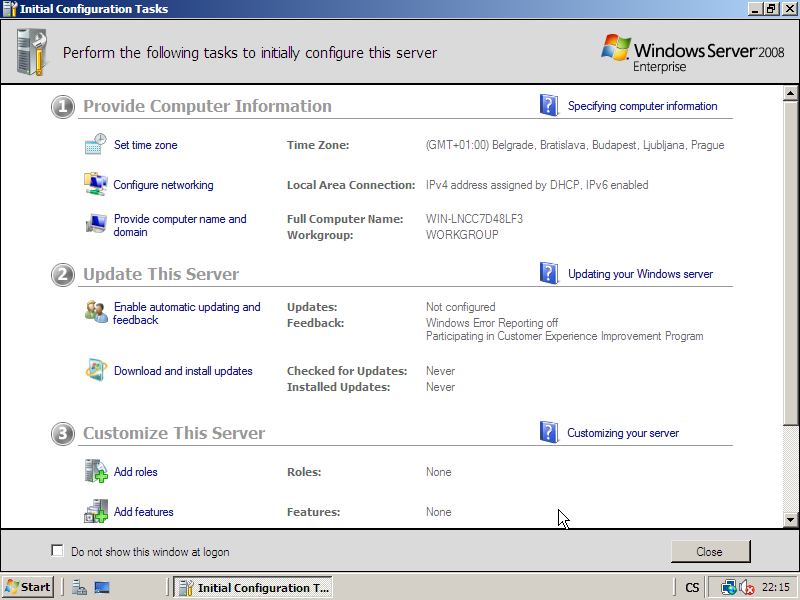
Task: Select Initial Configuration Tasks taskbar button
Action: (x=253, y=588)
